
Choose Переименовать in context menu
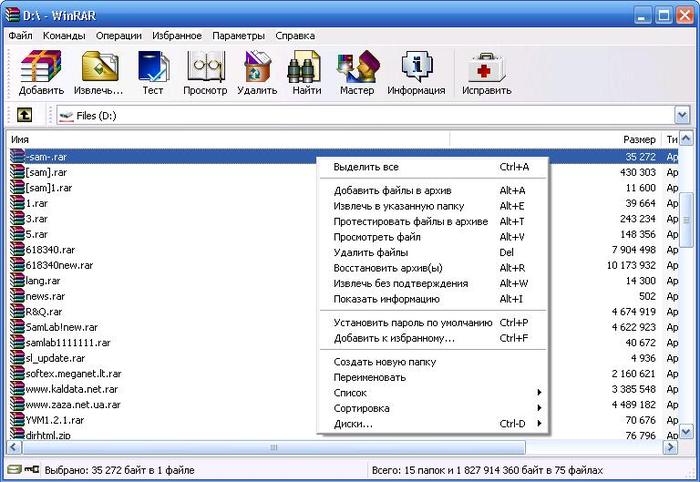click(x=432, y=378)
